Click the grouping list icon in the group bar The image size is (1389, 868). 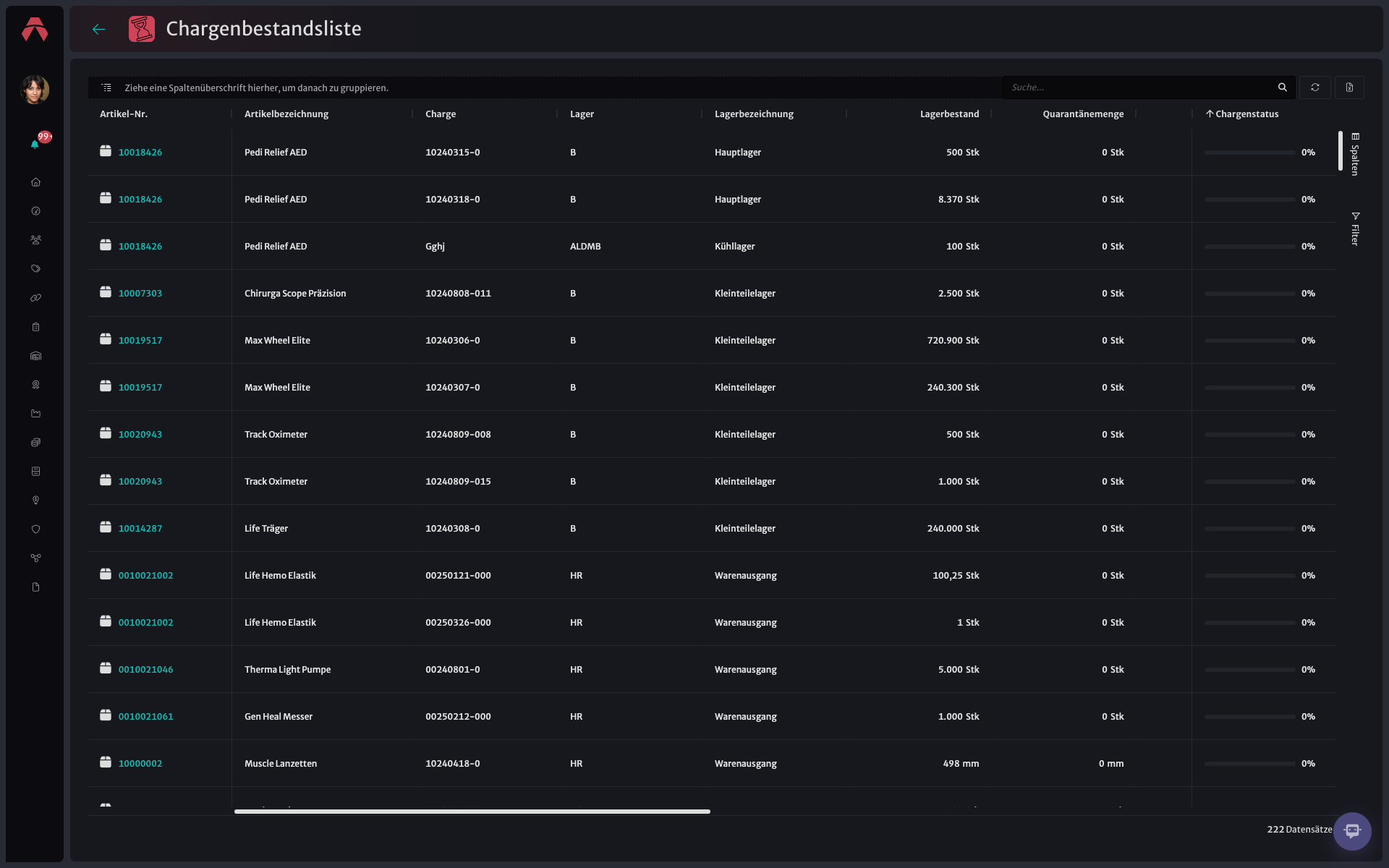106,88
